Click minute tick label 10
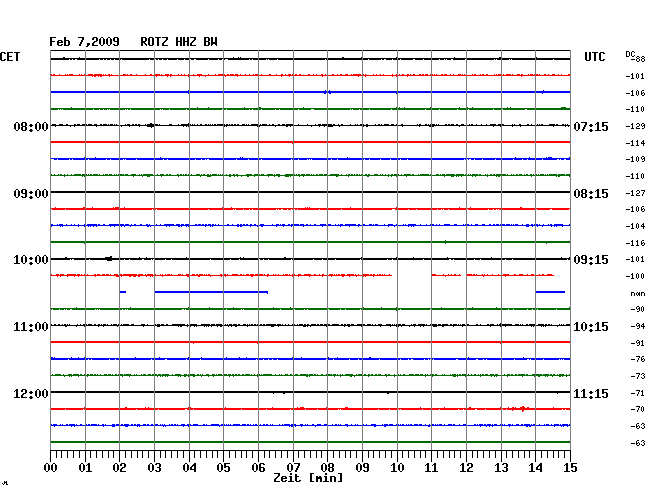 click(x=397, y=468)
